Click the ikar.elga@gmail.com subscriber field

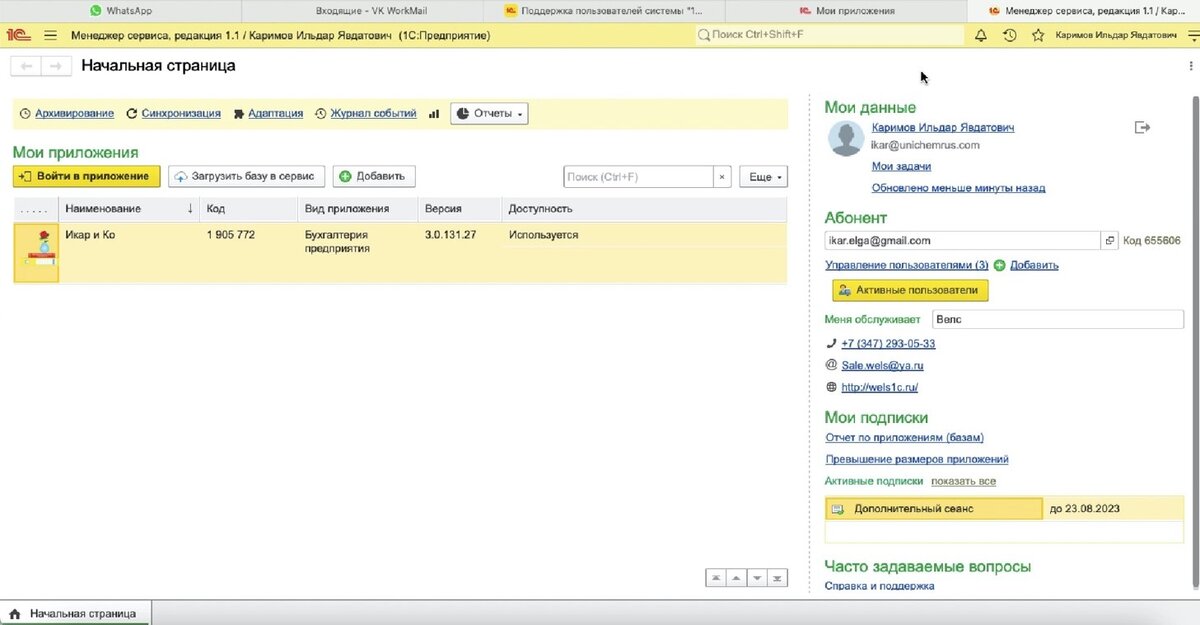[x=963, y=241]
